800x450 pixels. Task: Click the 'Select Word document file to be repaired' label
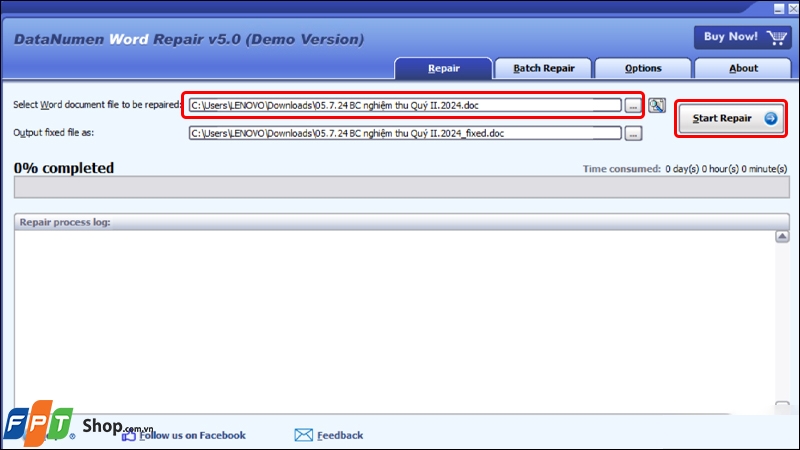(97, 105)
